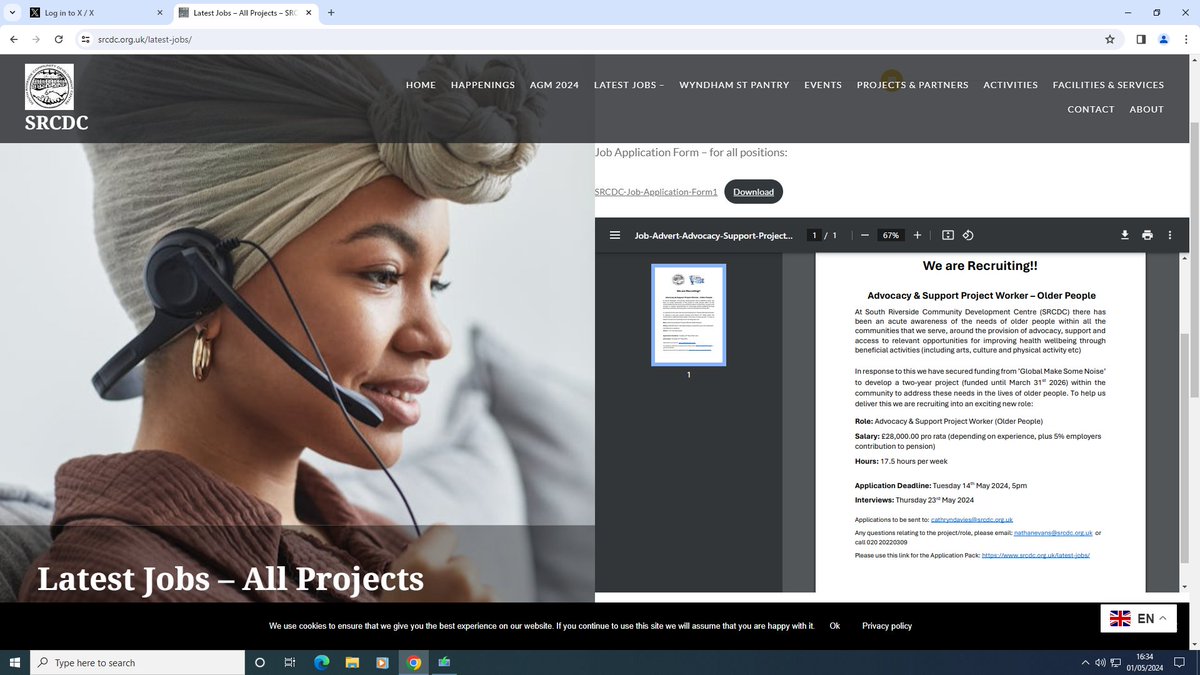Click the Download button for application form
The width and height of the screenshot is (1200, 675).
(x=753, y=192)
